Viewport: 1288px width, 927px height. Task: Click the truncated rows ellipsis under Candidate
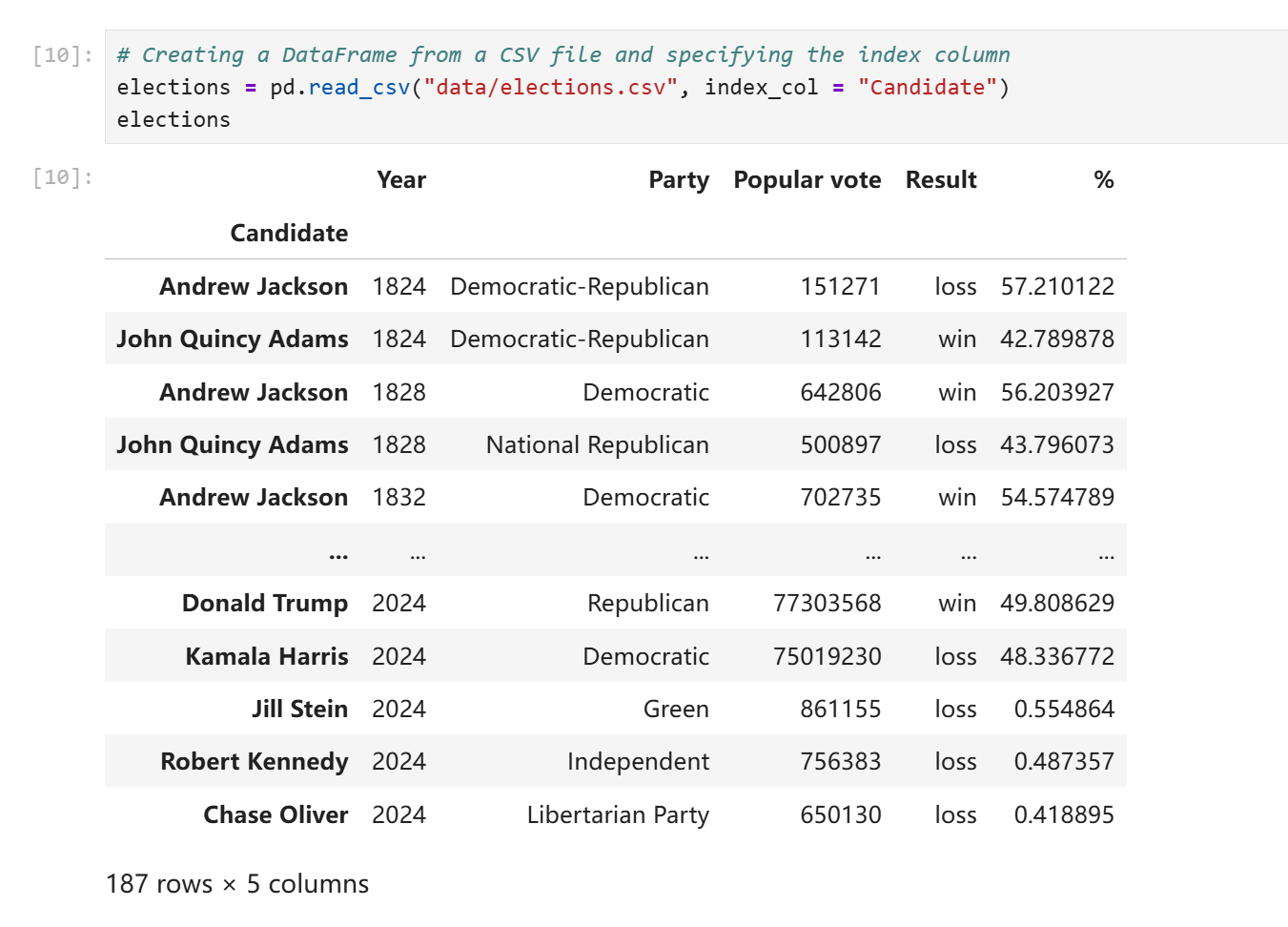(337, 553)
